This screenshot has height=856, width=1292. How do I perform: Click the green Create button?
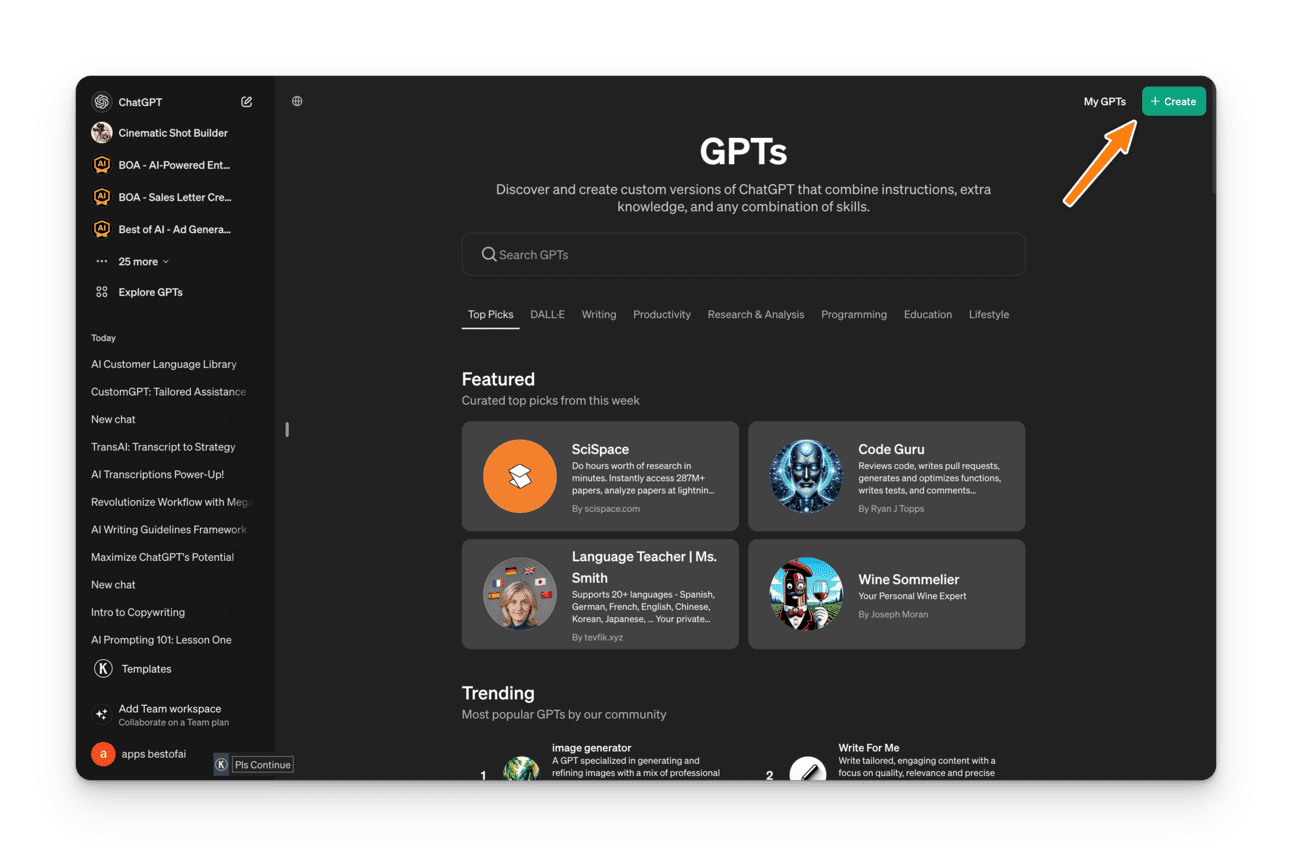point(1174,101)
